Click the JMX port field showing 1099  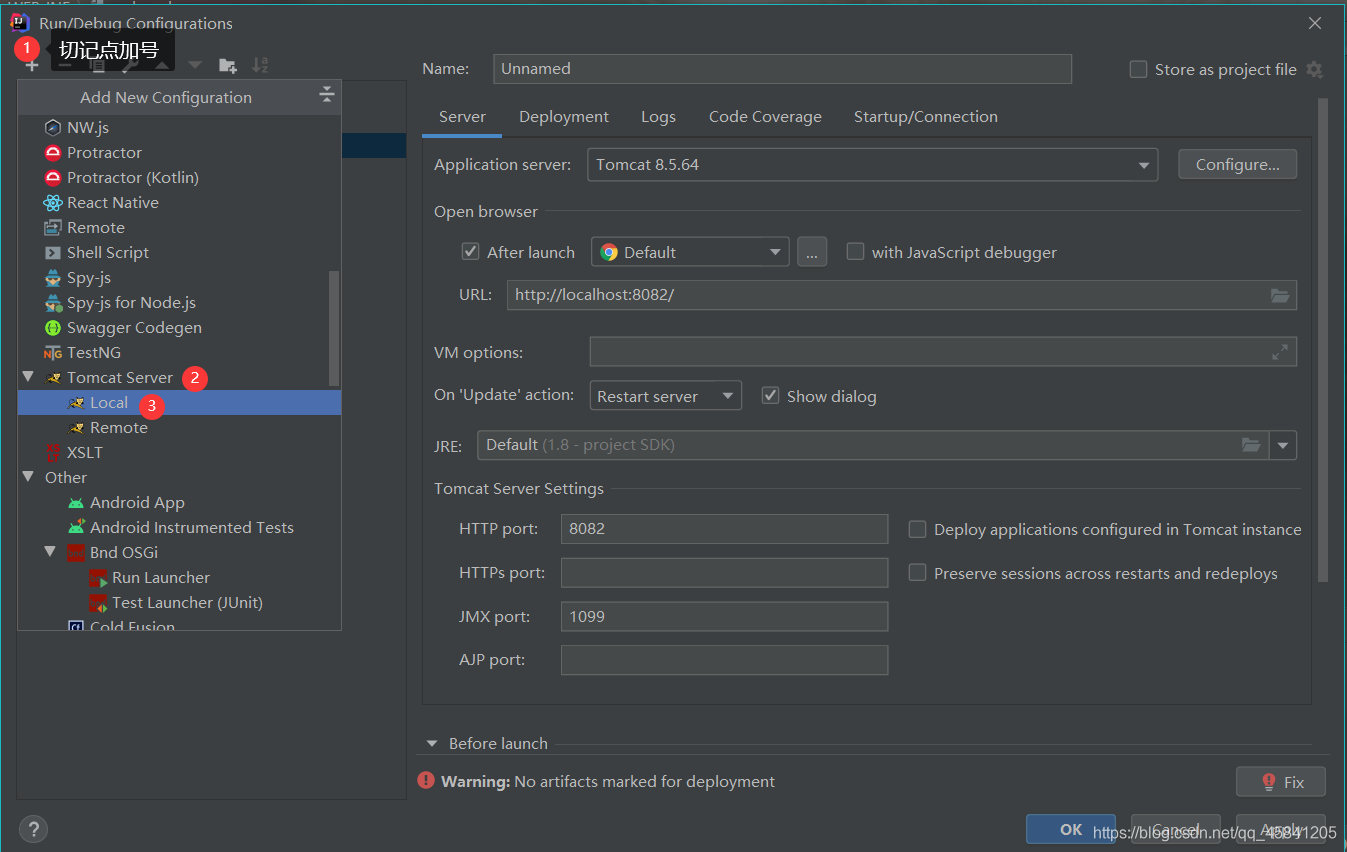[x=725, y=617]
